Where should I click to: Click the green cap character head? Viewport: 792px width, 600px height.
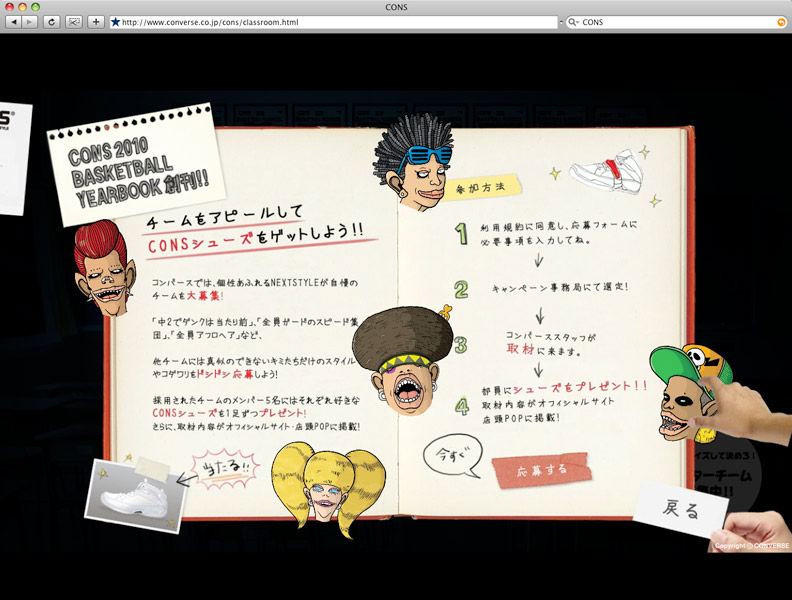pyautogui.click(x=684, y=391)
